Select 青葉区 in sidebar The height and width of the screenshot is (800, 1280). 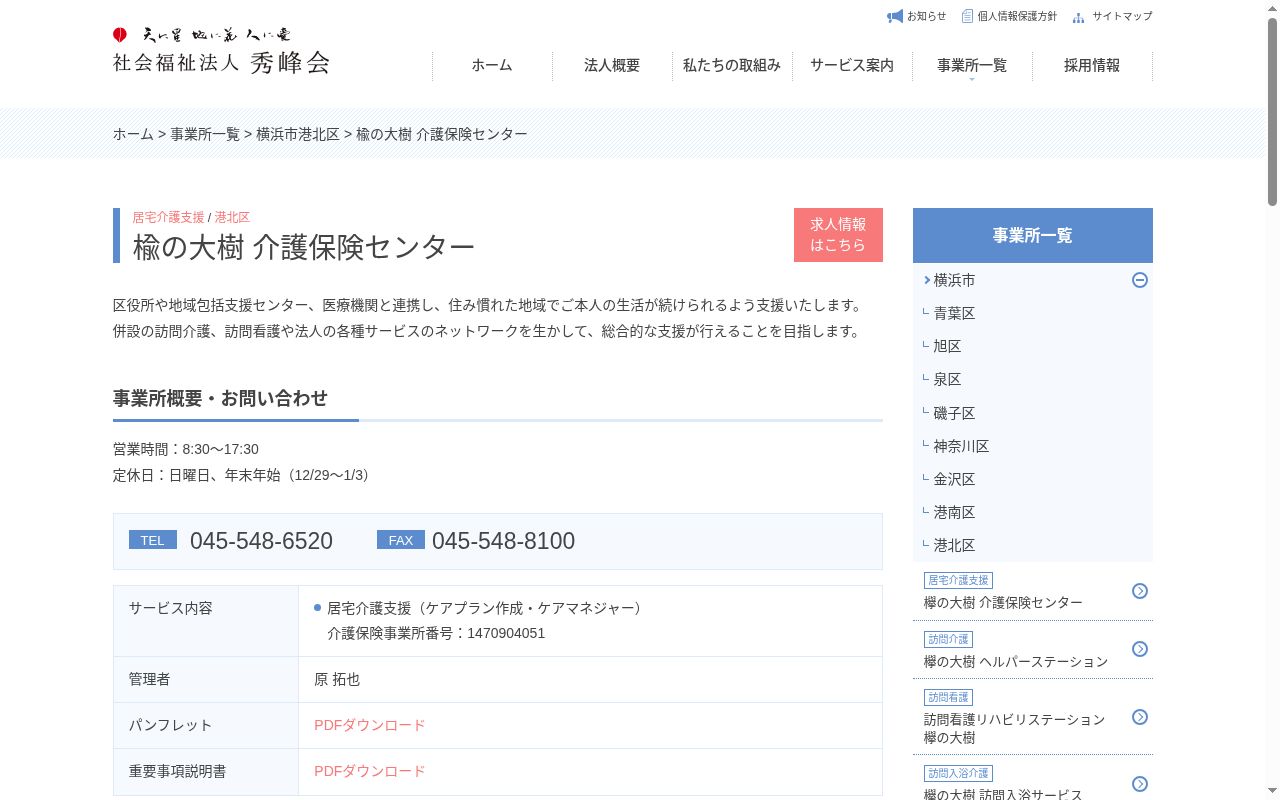pyautogui.click(x=954, y=313)
